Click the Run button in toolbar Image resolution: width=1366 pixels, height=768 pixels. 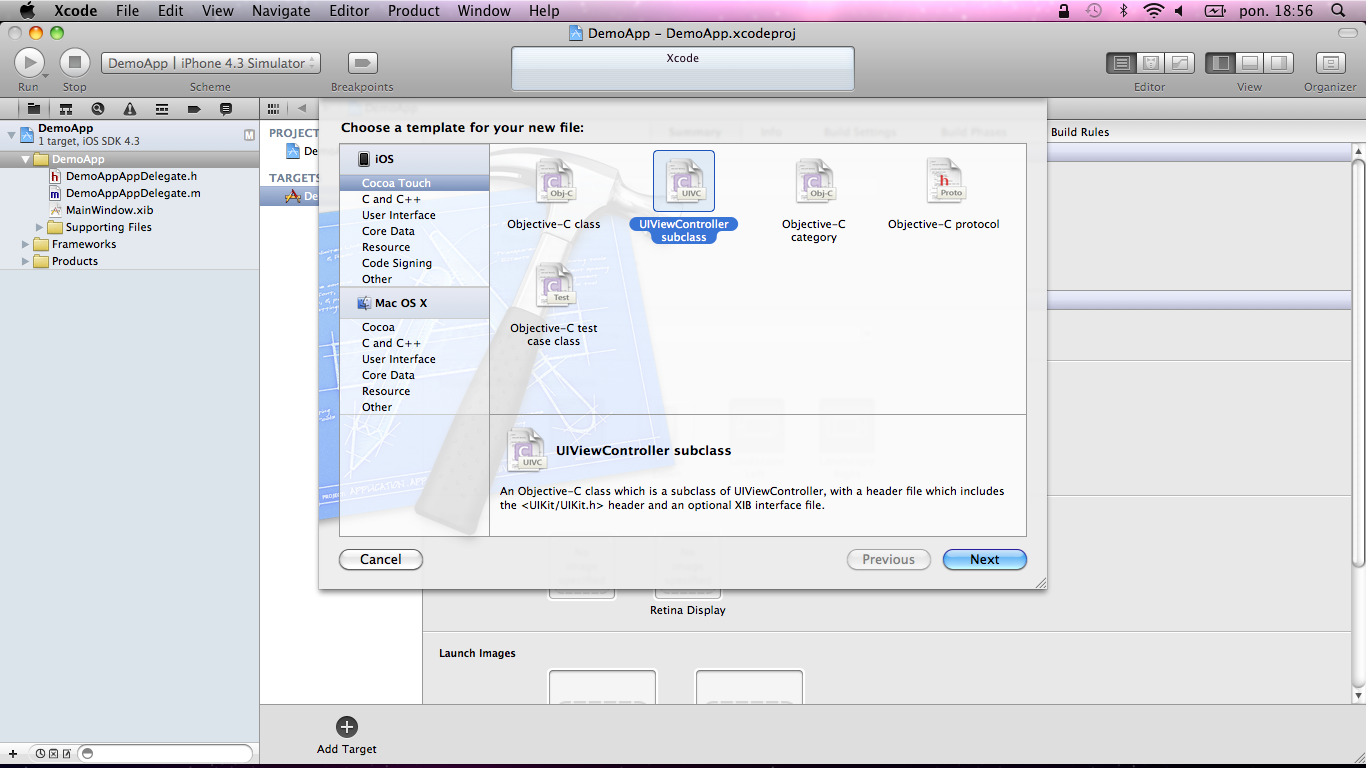[29, 63]
